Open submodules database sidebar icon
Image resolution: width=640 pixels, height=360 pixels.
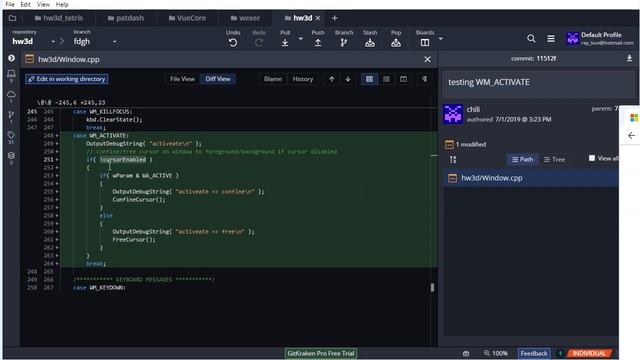pyautogui.click(x=11, y=156)
